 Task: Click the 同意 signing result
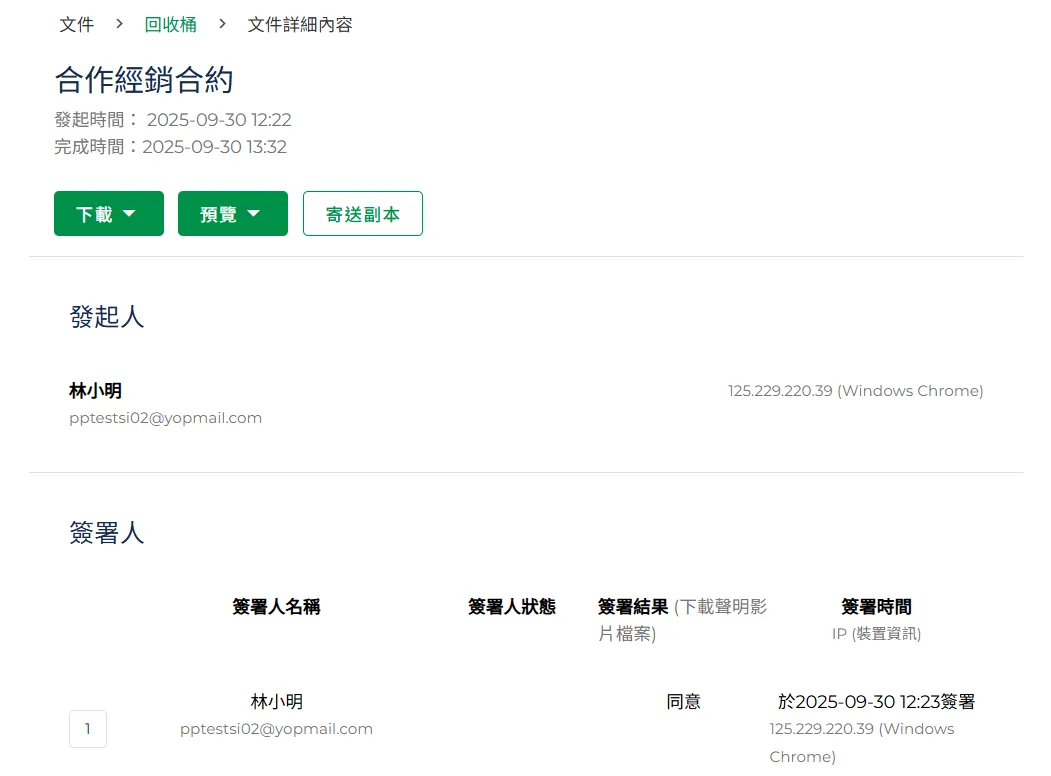(x=684, y=702)
